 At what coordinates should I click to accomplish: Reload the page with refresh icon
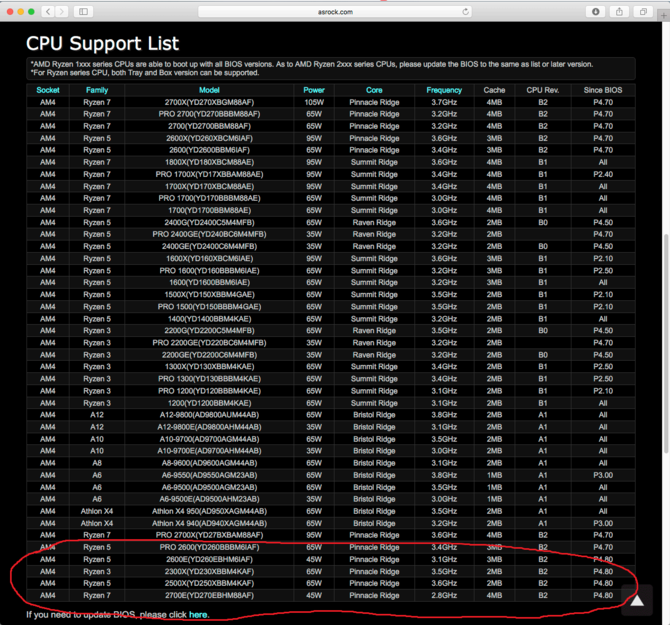466,12
